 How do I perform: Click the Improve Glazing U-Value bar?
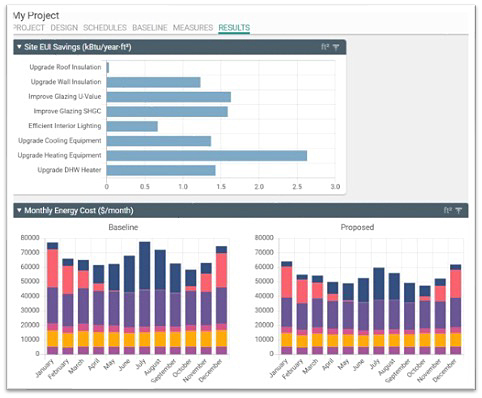tap(169, 97)
